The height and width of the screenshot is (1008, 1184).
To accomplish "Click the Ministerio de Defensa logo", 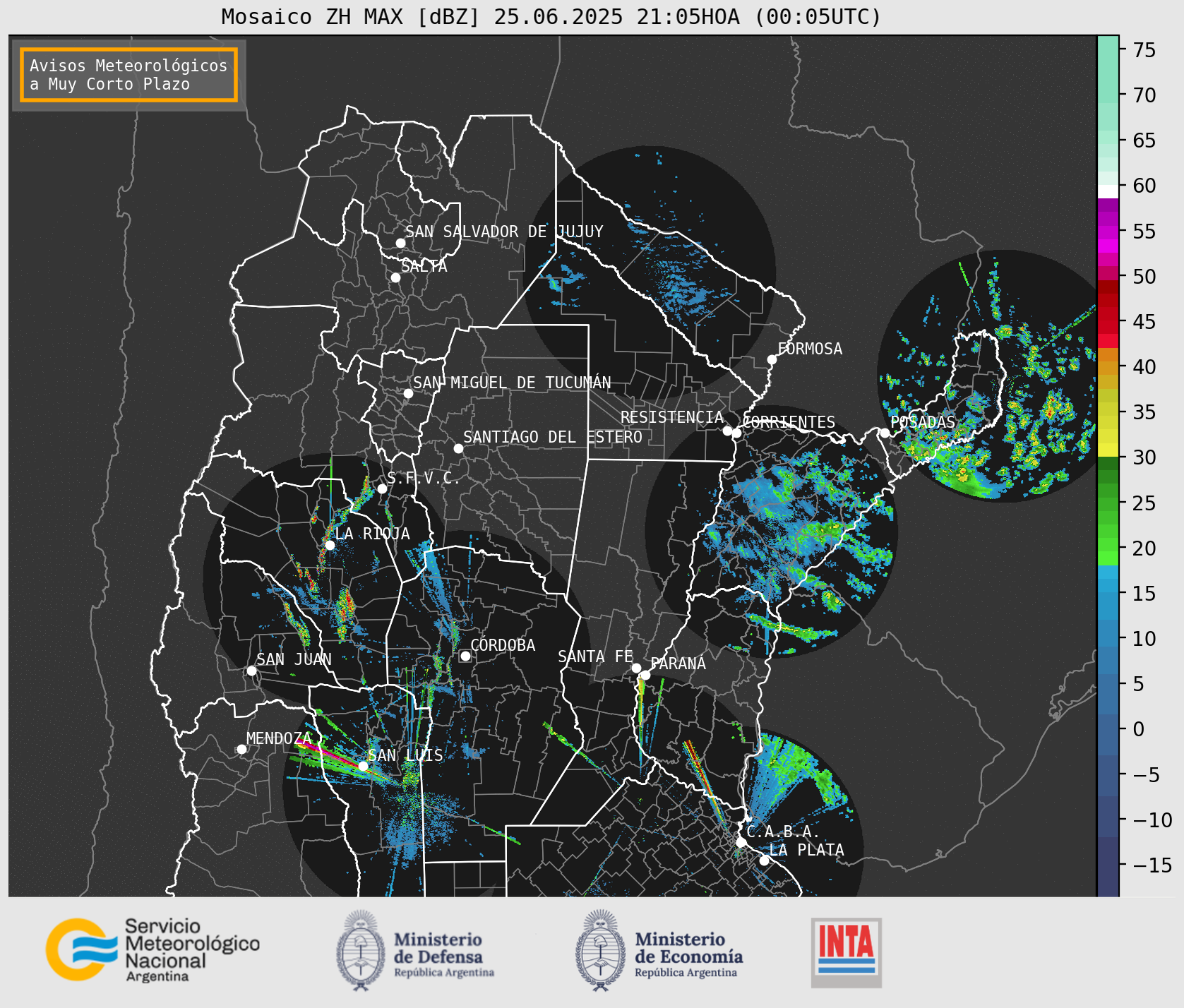I will [x=415, y=951].
